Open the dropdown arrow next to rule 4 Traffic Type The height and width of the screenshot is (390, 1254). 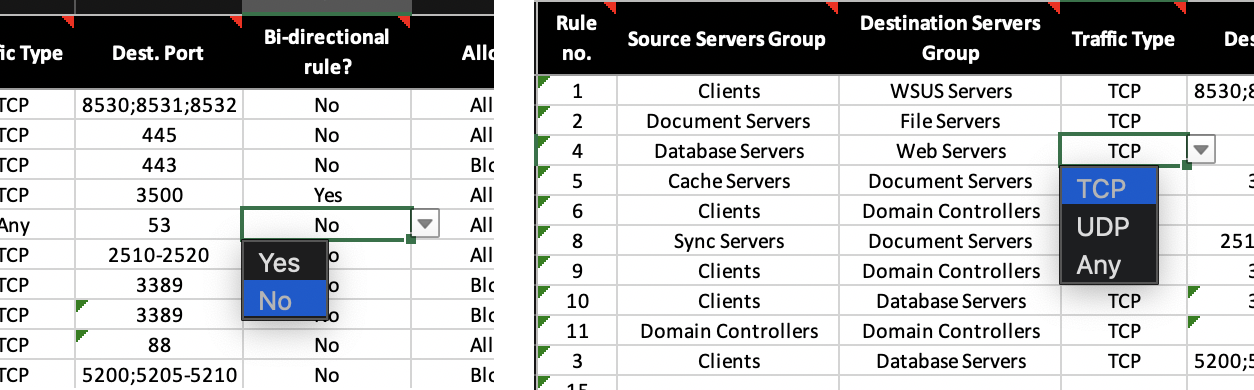point(1202,151)
